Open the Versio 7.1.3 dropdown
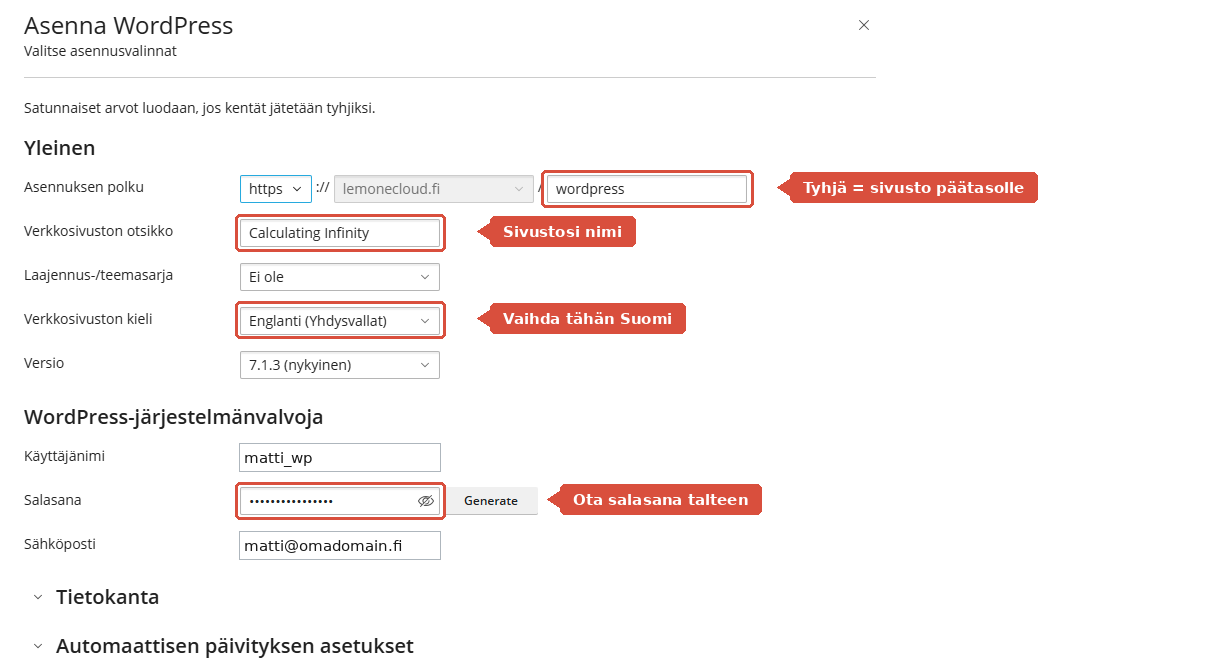The width and height of the screenshot is (1221, 668). point(339,365)
